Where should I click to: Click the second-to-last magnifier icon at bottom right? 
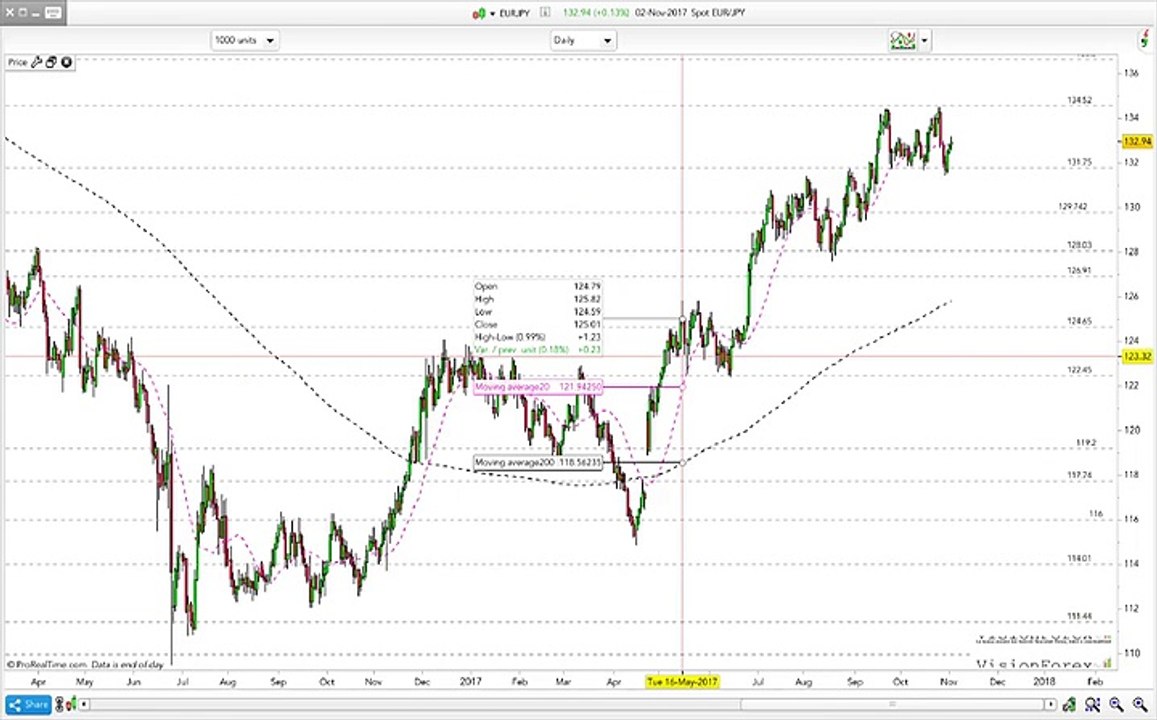tap(1116, 705)
